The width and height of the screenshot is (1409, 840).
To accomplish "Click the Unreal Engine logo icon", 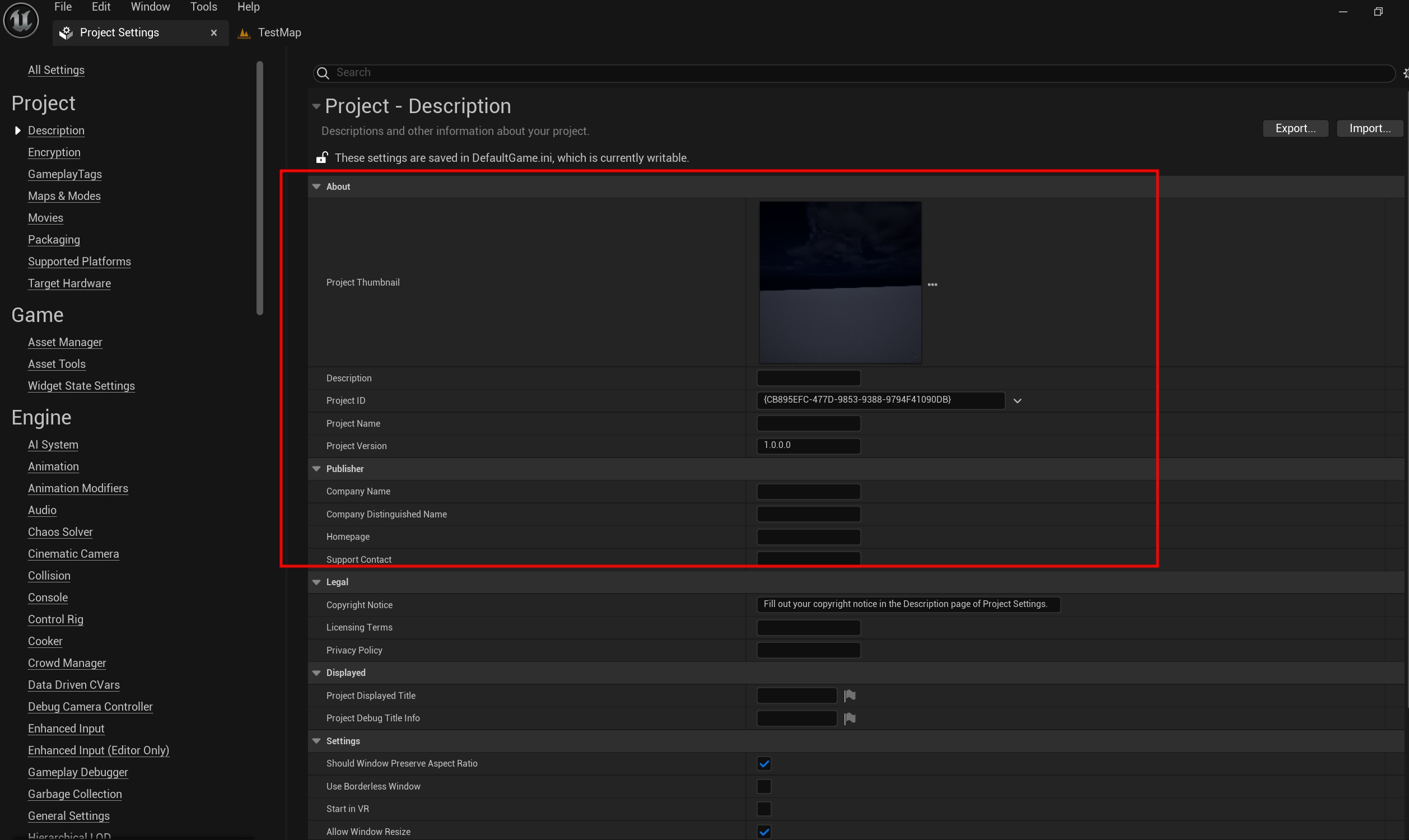I will (21, 20).
